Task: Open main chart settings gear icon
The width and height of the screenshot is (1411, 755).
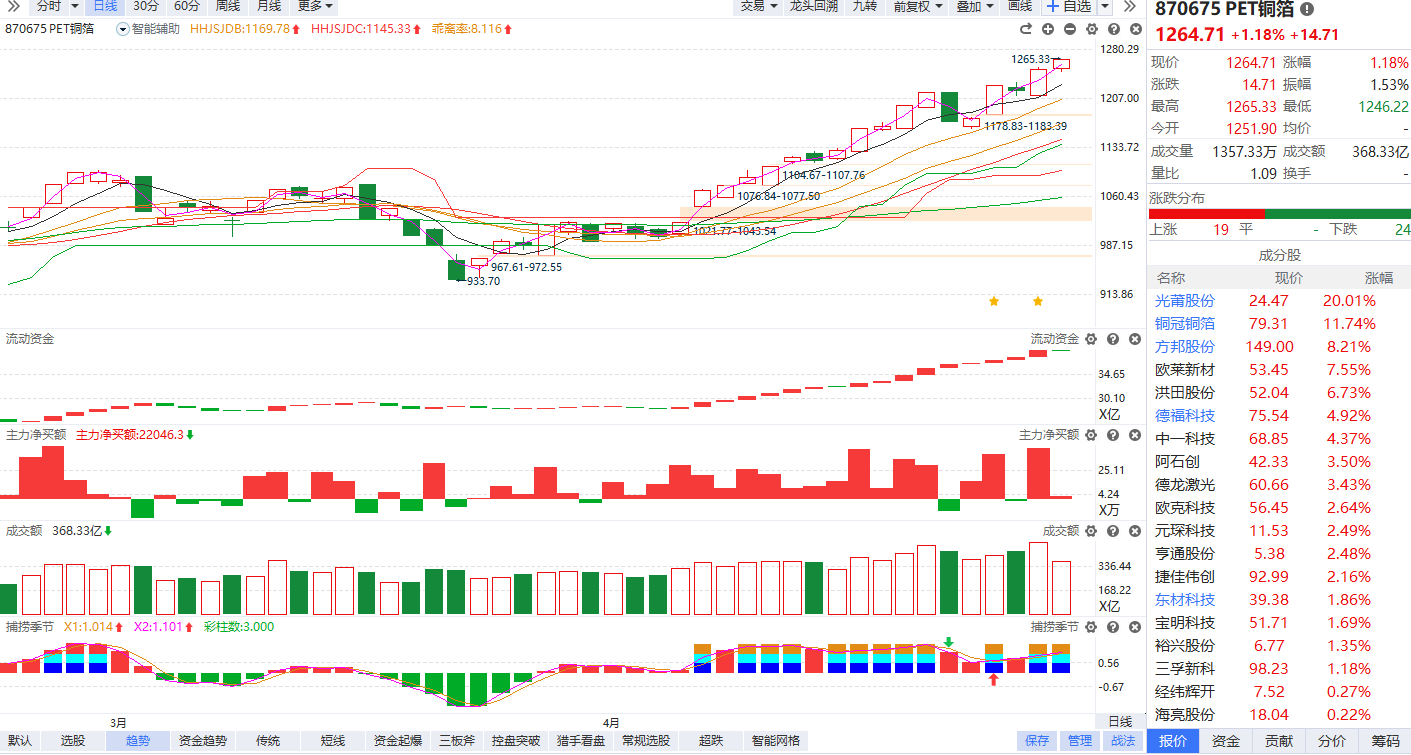Action: pyautogui.click(x=1091, y=29)
